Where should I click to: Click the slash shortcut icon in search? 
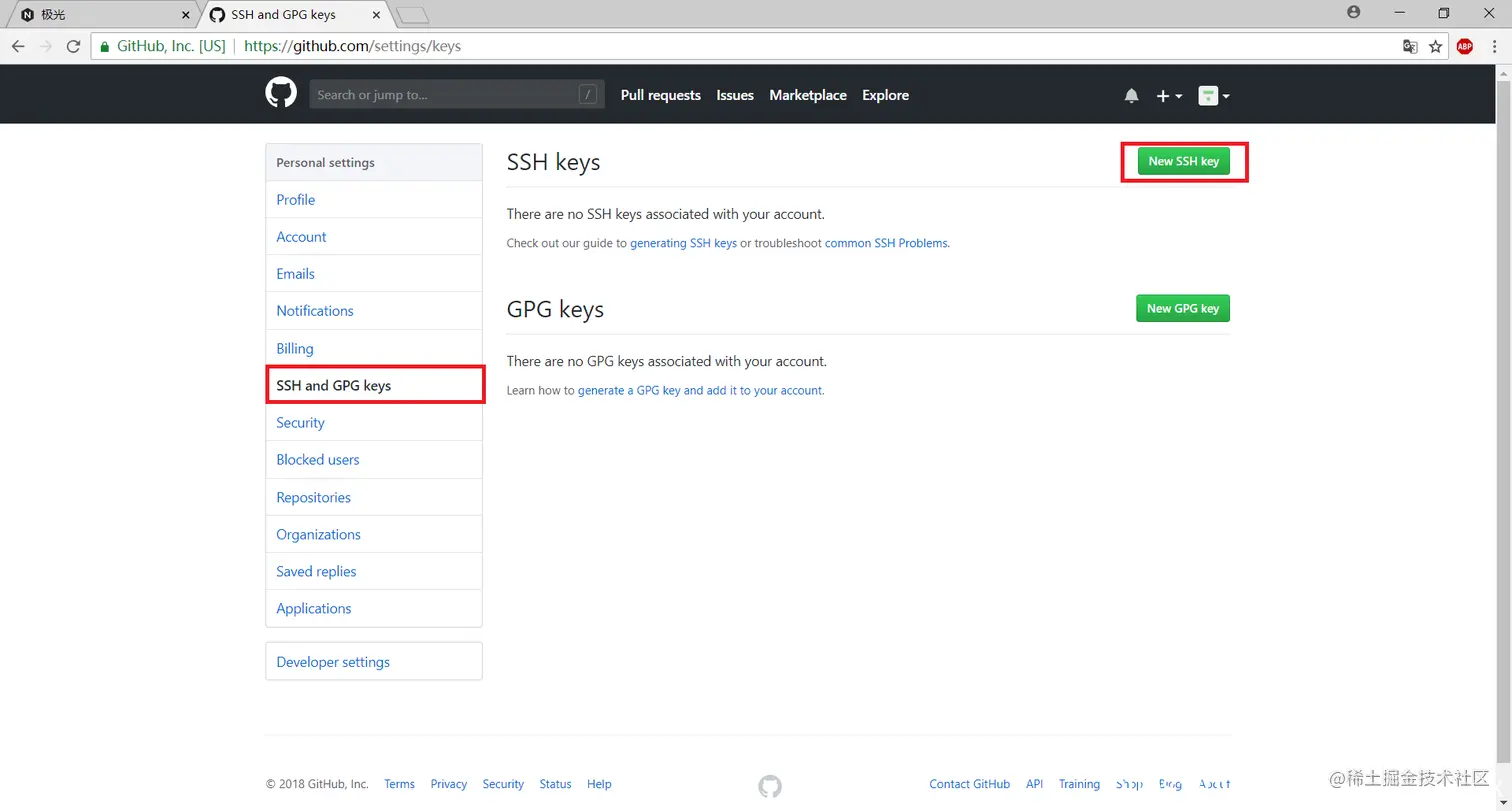[x=588, y=95]
